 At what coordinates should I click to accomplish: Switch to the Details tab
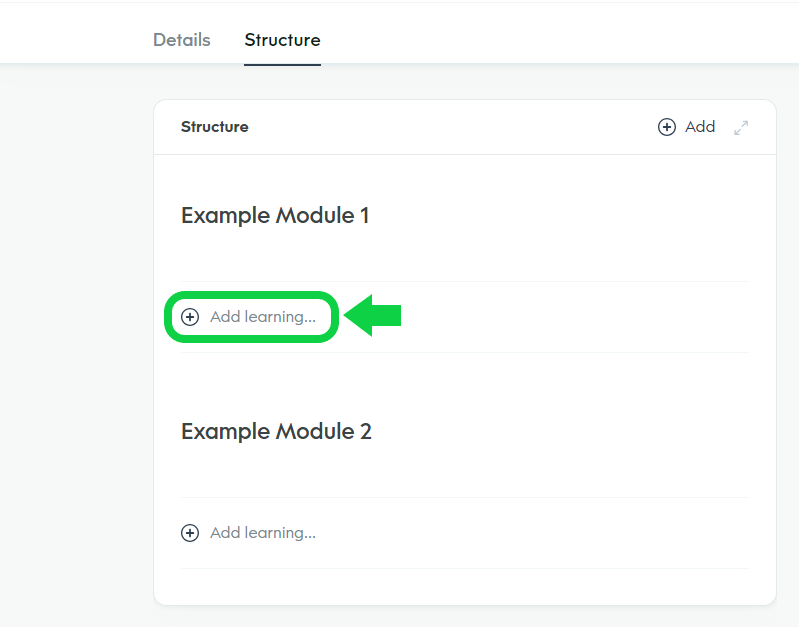coord(181,40)
